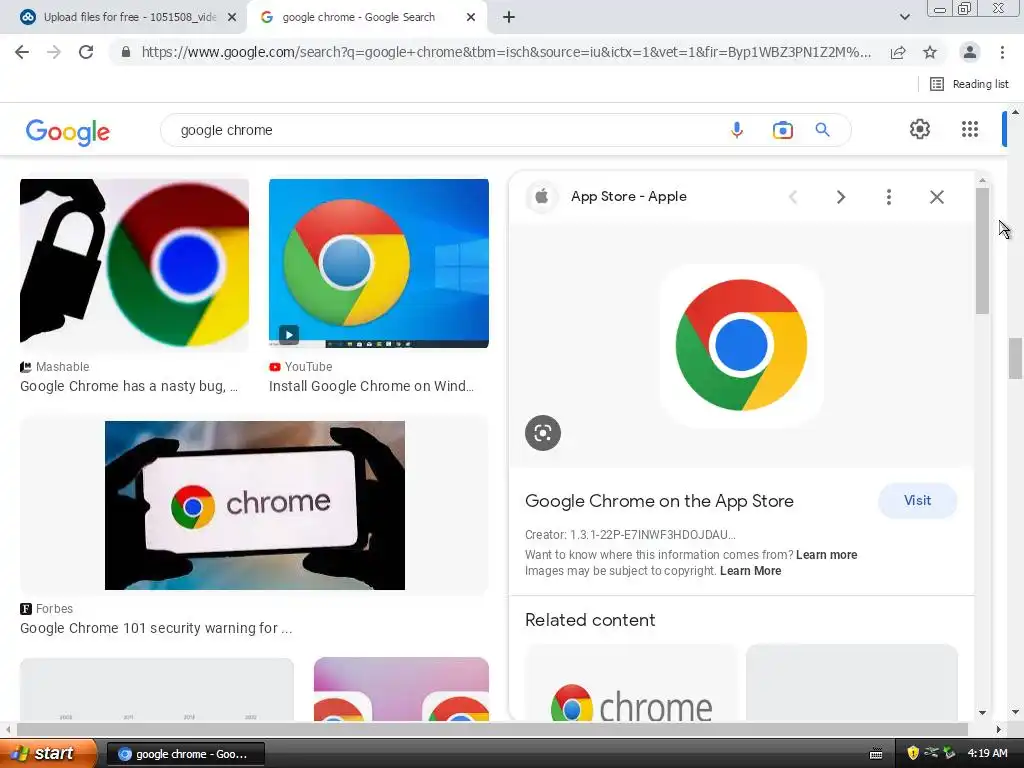
Task: Visit the App Store page
Action: pyautogui.click(x=918, y=501)
